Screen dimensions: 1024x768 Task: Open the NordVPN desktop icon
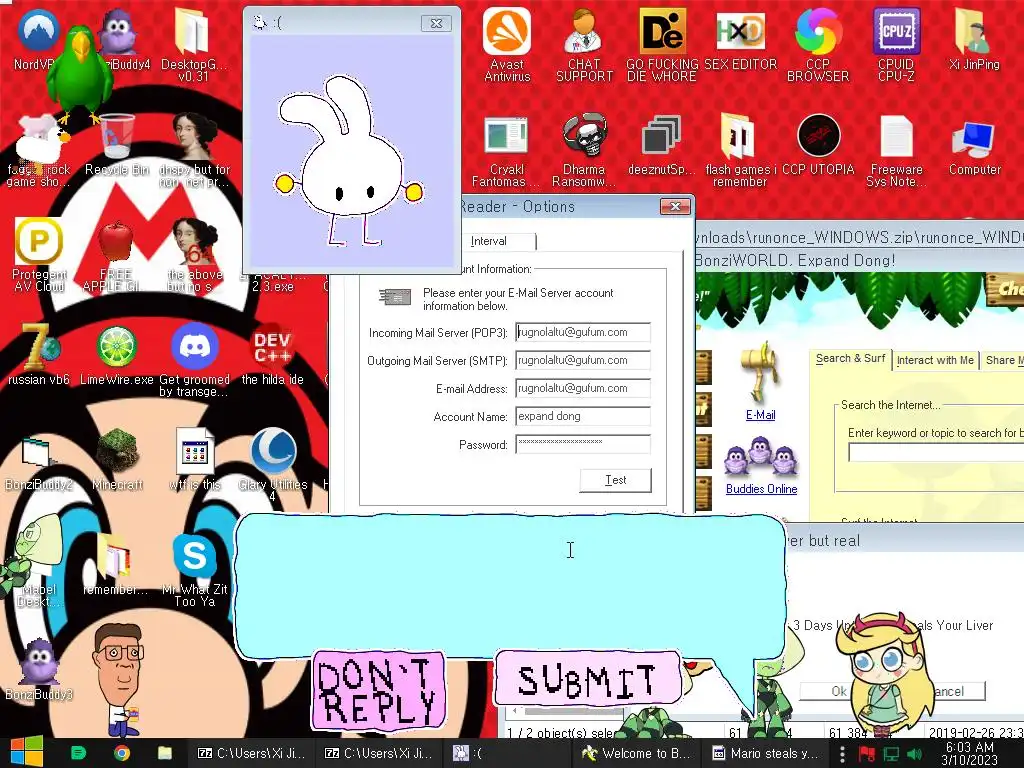coord(38,30)
